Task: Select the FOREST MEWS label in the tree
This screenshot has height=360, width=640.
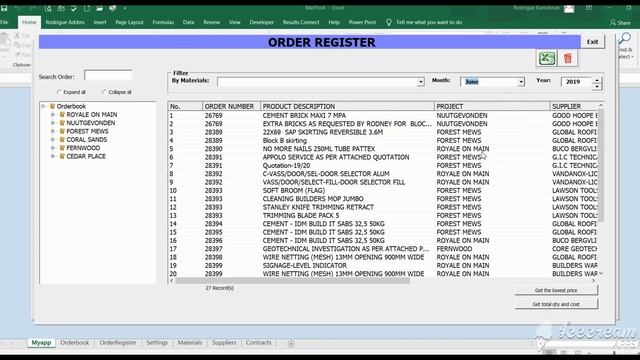Action: pyautogui.click(x=87, y=131)
